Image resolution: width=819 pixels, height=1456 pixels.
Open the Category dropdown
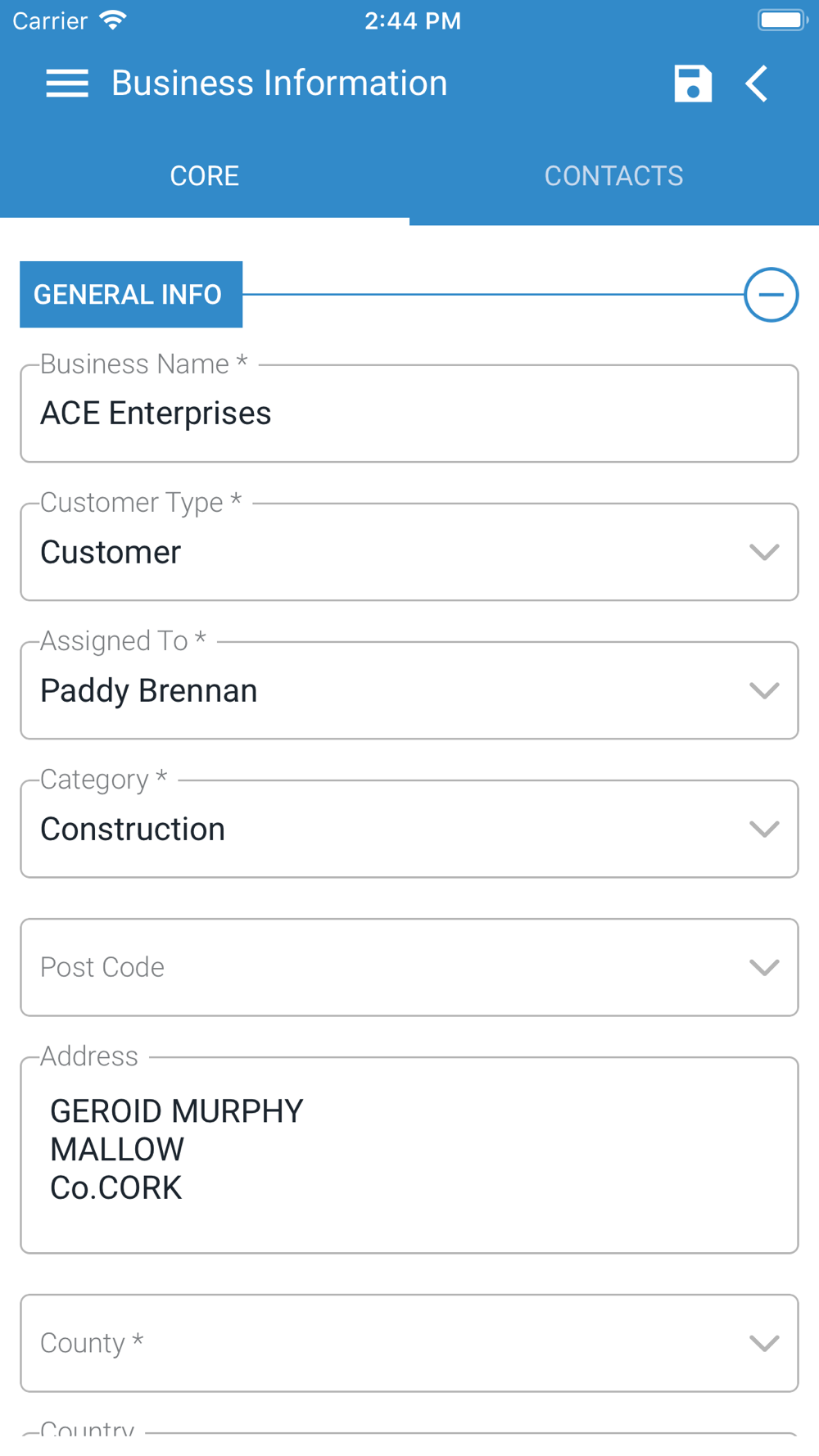409,829
